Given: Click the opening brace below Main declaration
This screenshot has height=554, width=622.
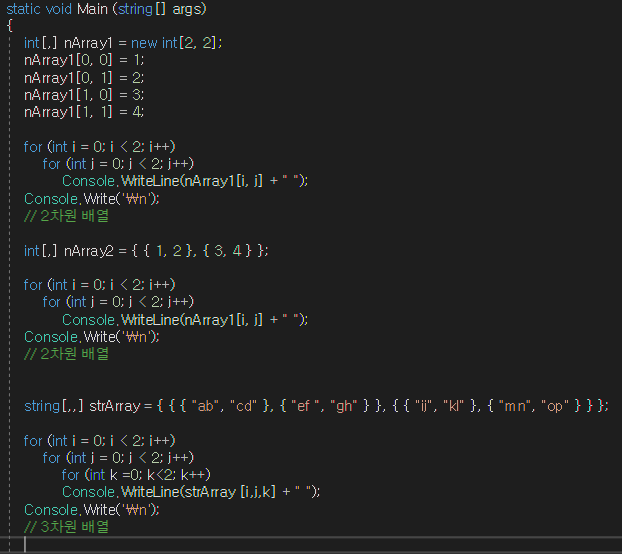Looking at the screenshot, I should [10, 26].
